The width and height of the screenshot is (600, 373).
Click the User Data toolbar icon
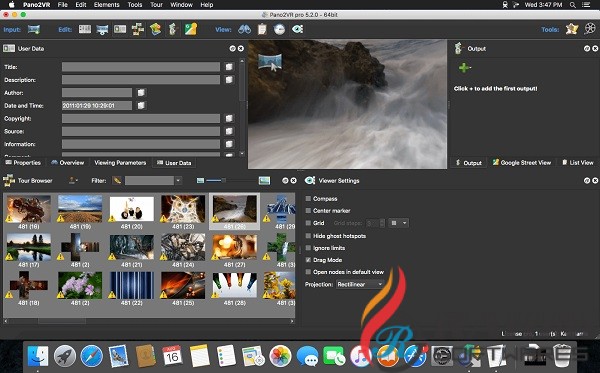point(120,29)
